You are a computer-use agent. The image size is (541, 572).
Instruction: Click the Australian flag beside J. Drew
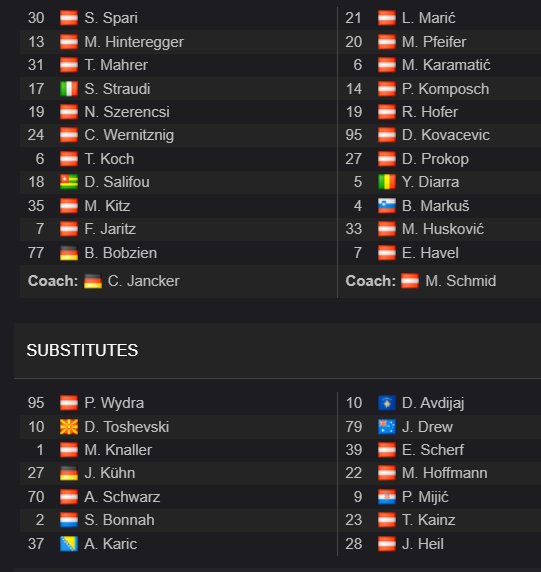[387, 427]
